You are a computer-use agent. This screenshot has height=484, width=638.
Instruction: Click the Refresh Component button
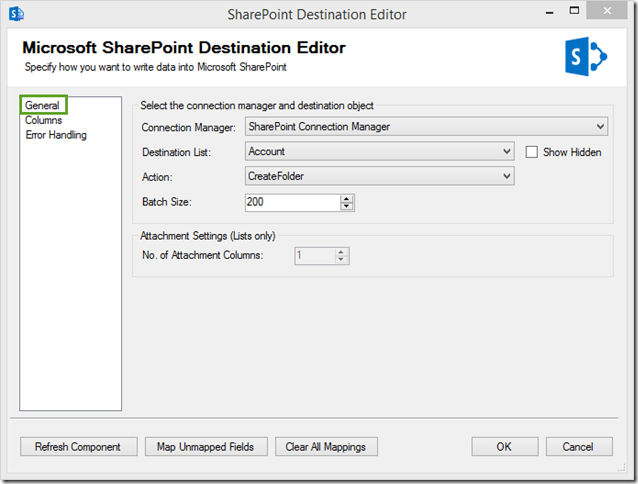[x=79, y=447]
